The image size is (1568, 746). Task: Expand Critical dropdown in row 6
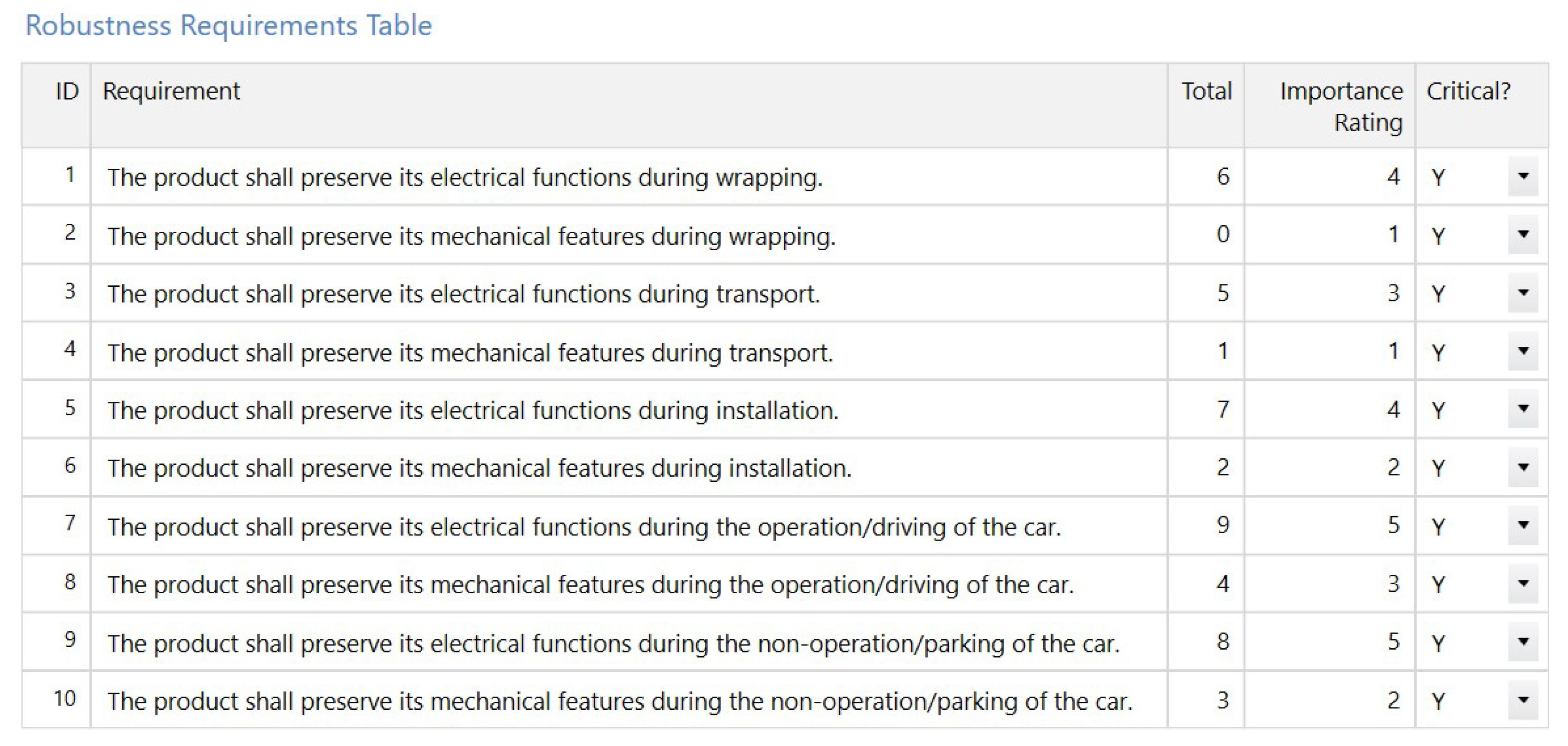click(1522, 467)
